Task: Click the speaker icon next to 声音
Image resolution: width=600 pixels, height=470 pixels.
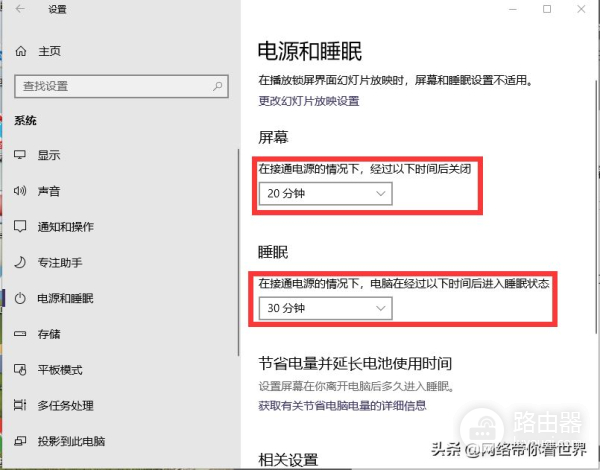Action: (20, 191)
